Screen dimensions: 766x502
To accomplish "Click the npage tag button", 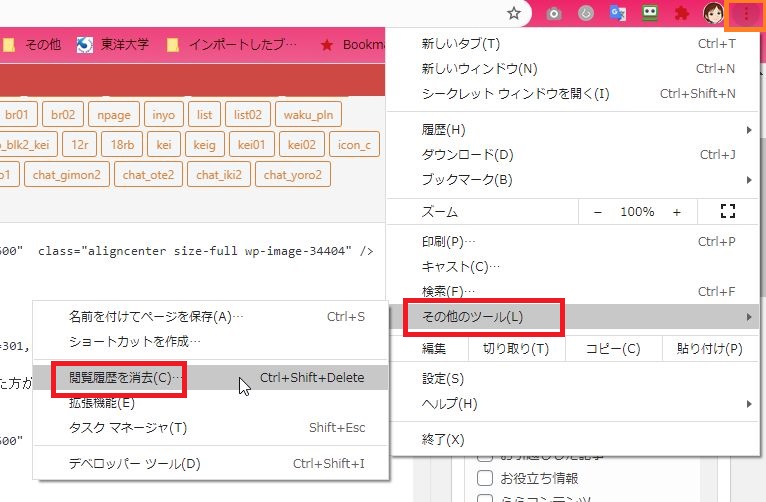I will point(114,115).
